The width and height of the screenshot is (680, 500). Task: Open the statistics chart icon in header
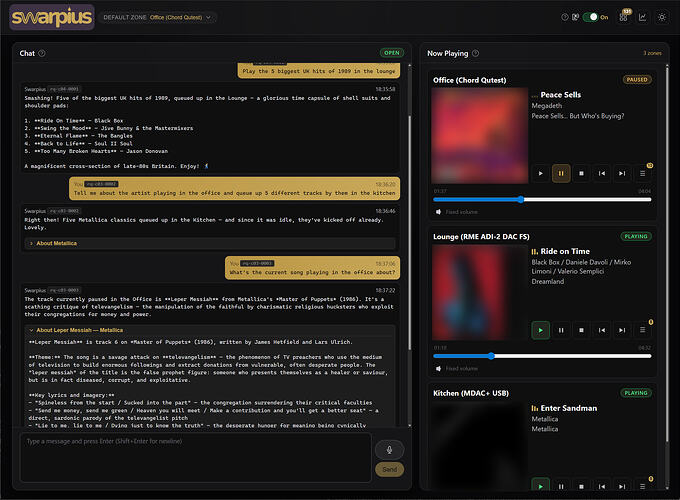[x=642, y=17]
